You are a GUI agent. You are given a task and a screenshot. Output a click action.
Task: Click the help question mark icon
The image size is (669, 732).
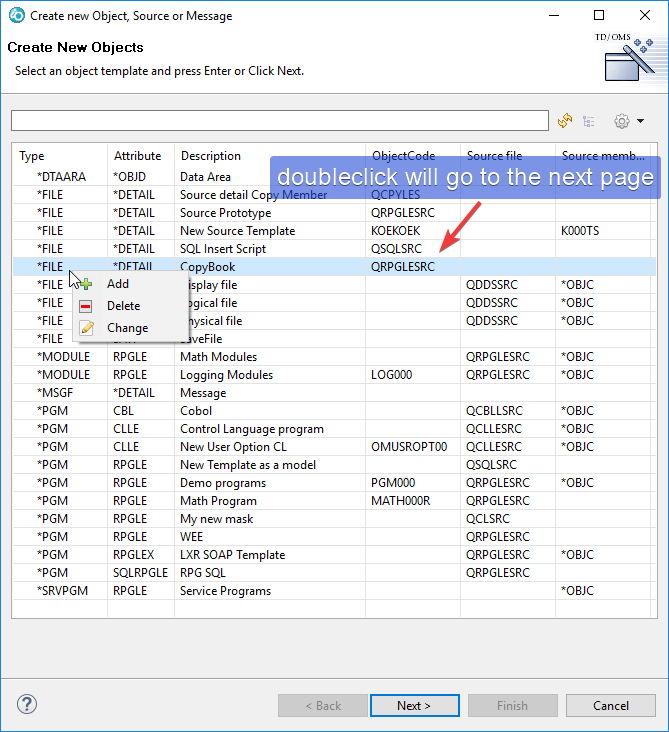tap(28, 705)
